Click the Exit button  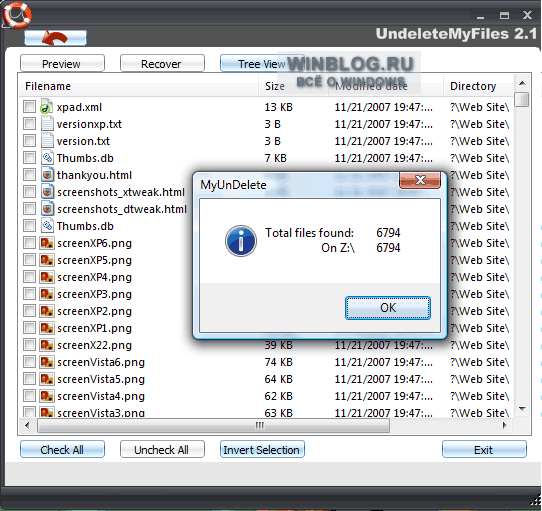[x=484, y=449]
